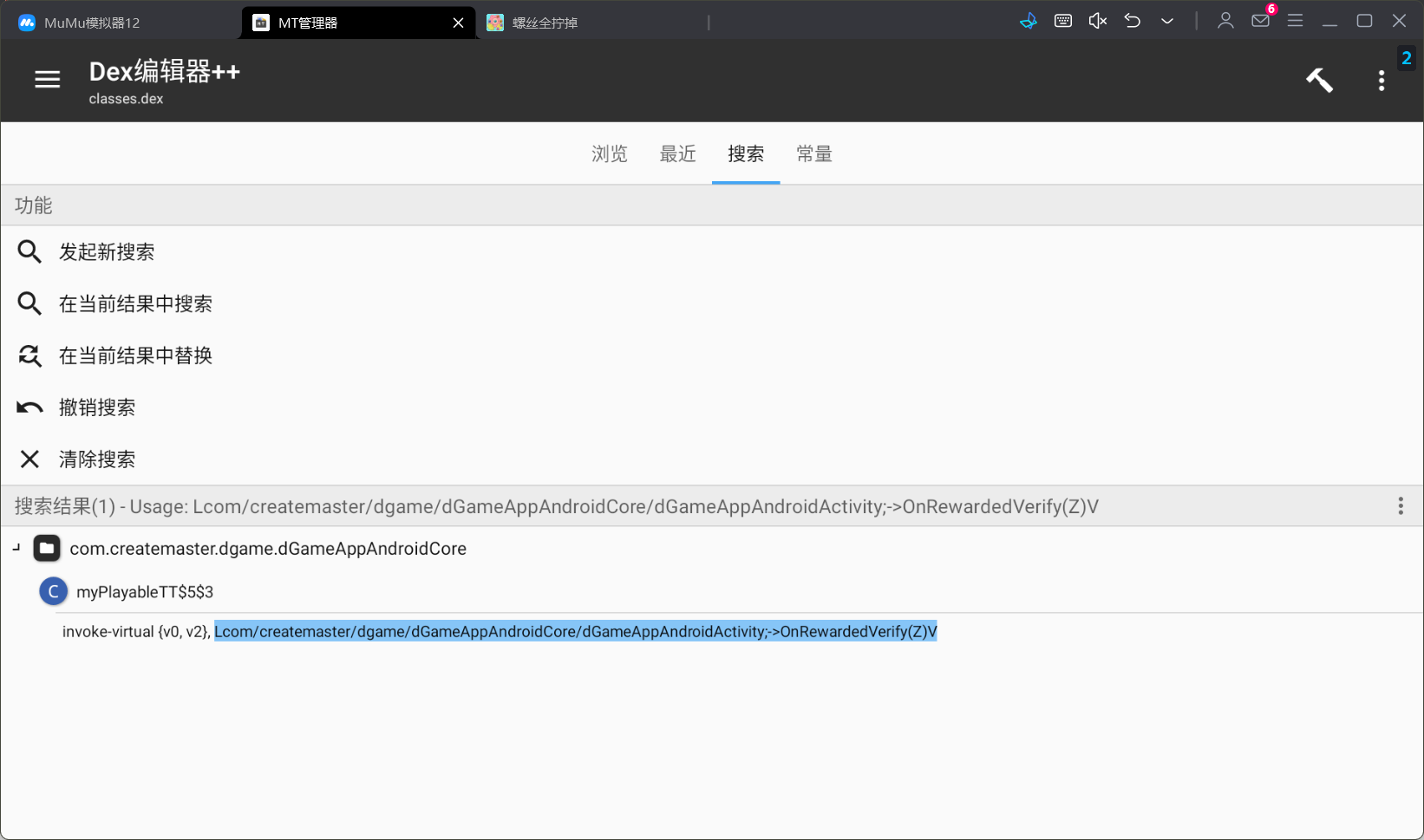Collapse the com.createmaster.dgame.dGameAppAndroidCore package node
The image size is (1424, 840).
point(16,548)
